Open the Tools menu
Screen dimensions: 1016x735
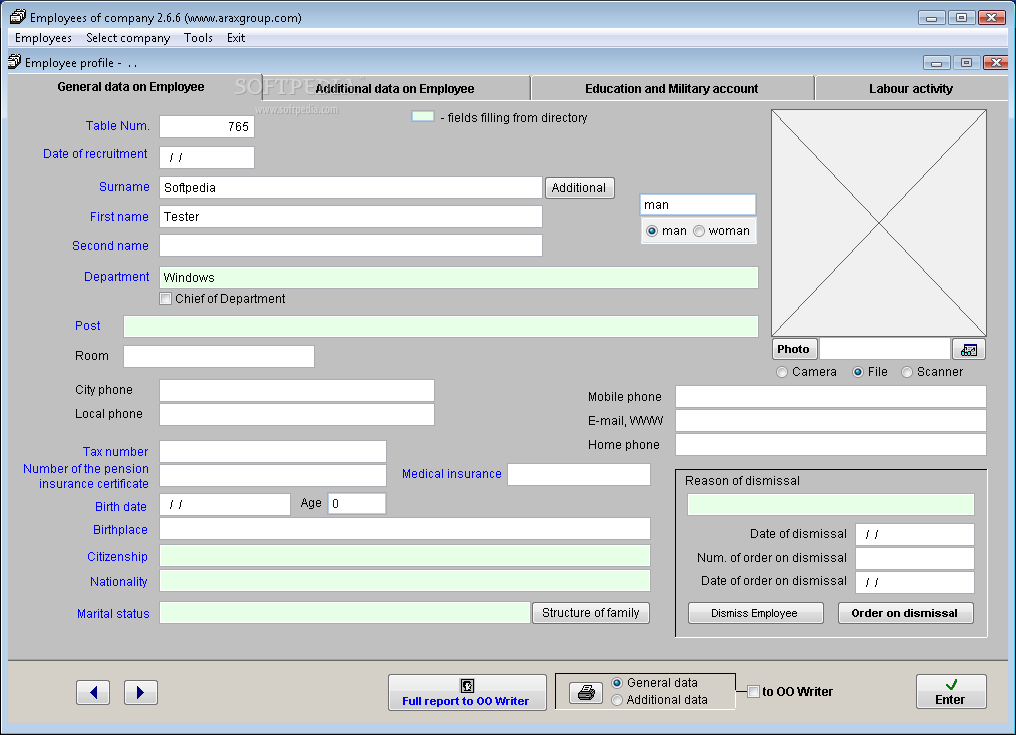click(x=198, y=38)
